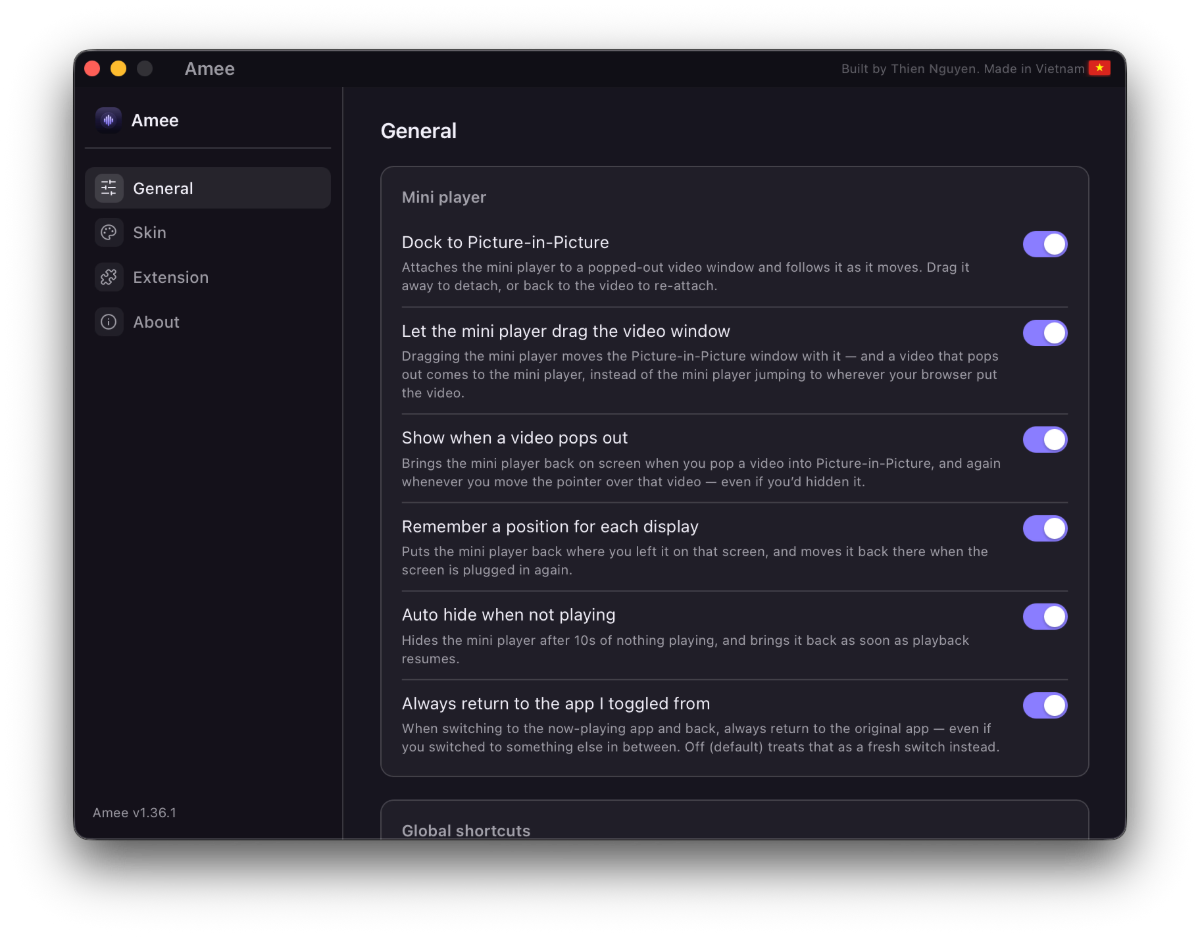Toggle Always return to the app I toggled from

1045,706
